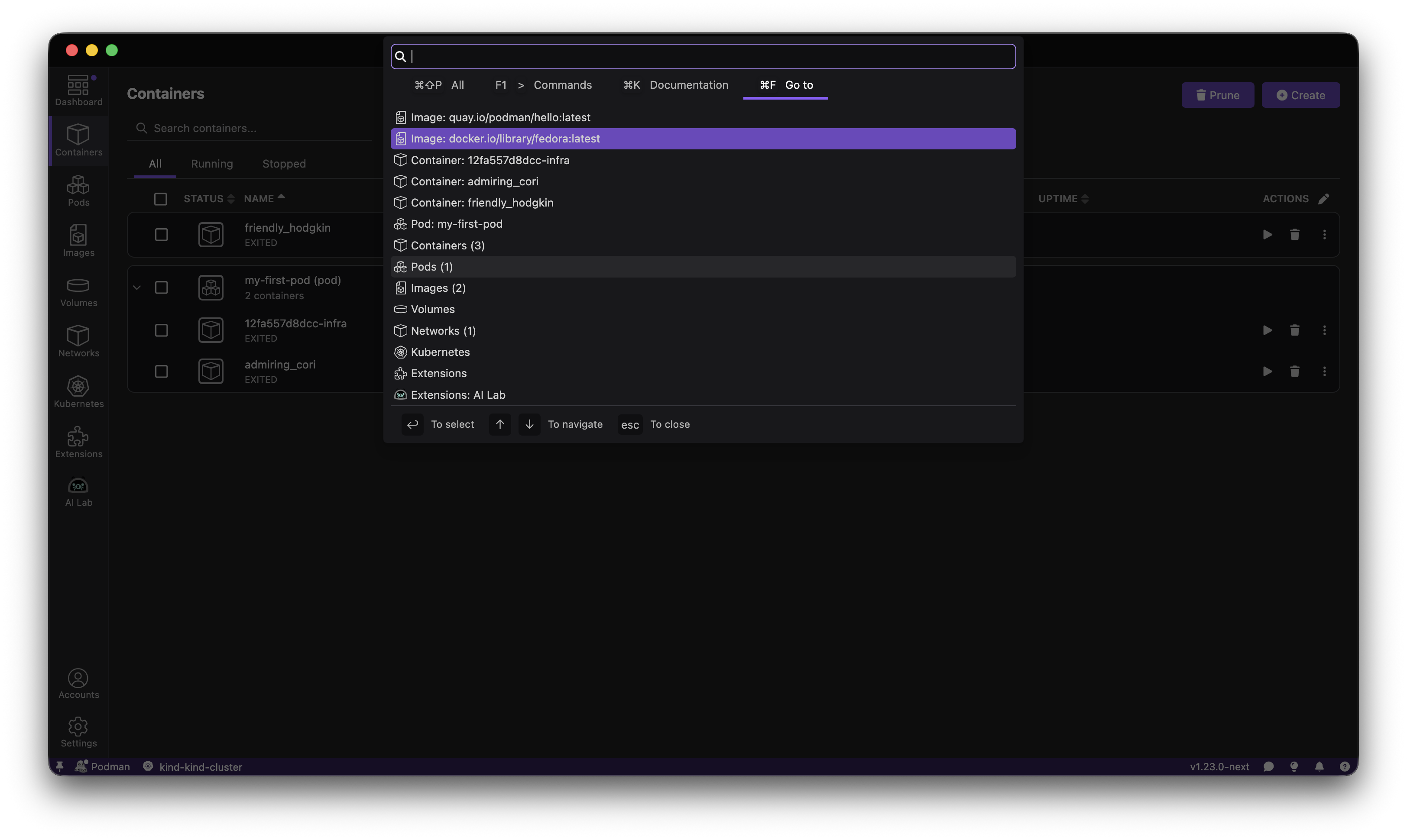Open the notifications bell in status bar
Image resolution: width=1407 pixels, height=840 pixels.
[x=1319, y=766]
